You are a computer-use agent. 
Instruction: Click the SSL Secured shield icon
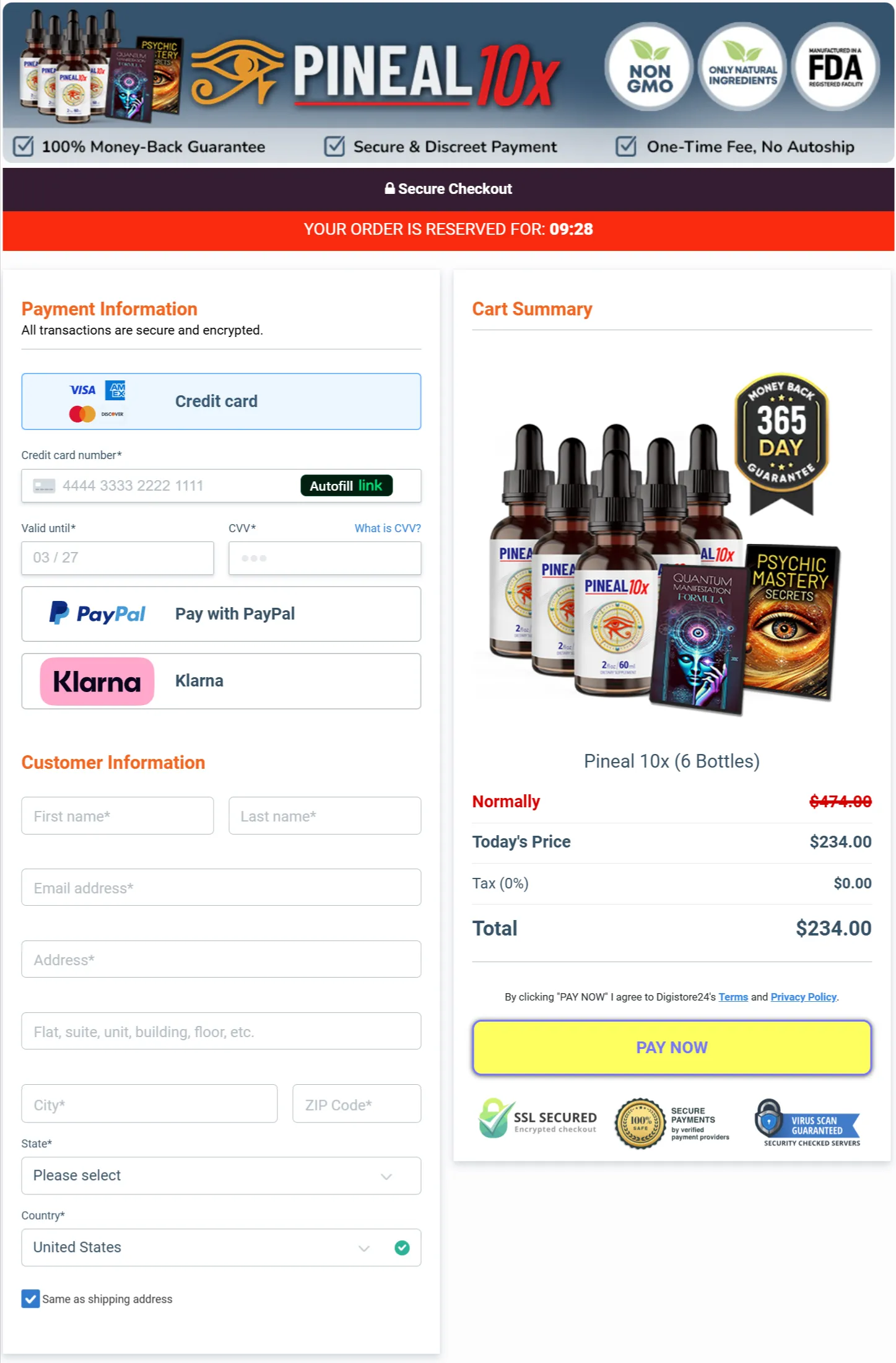(x=495, y=1118)
